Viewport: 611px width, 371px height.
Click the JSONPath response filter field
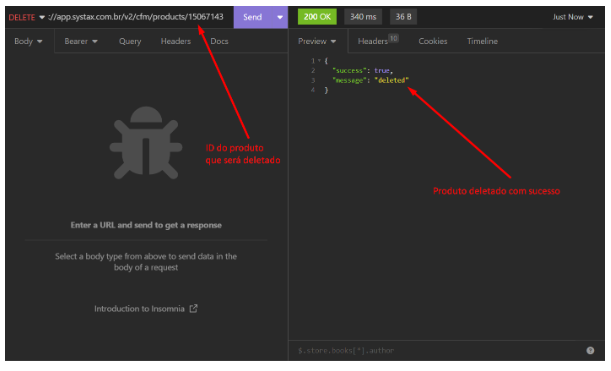click(436, 350)
